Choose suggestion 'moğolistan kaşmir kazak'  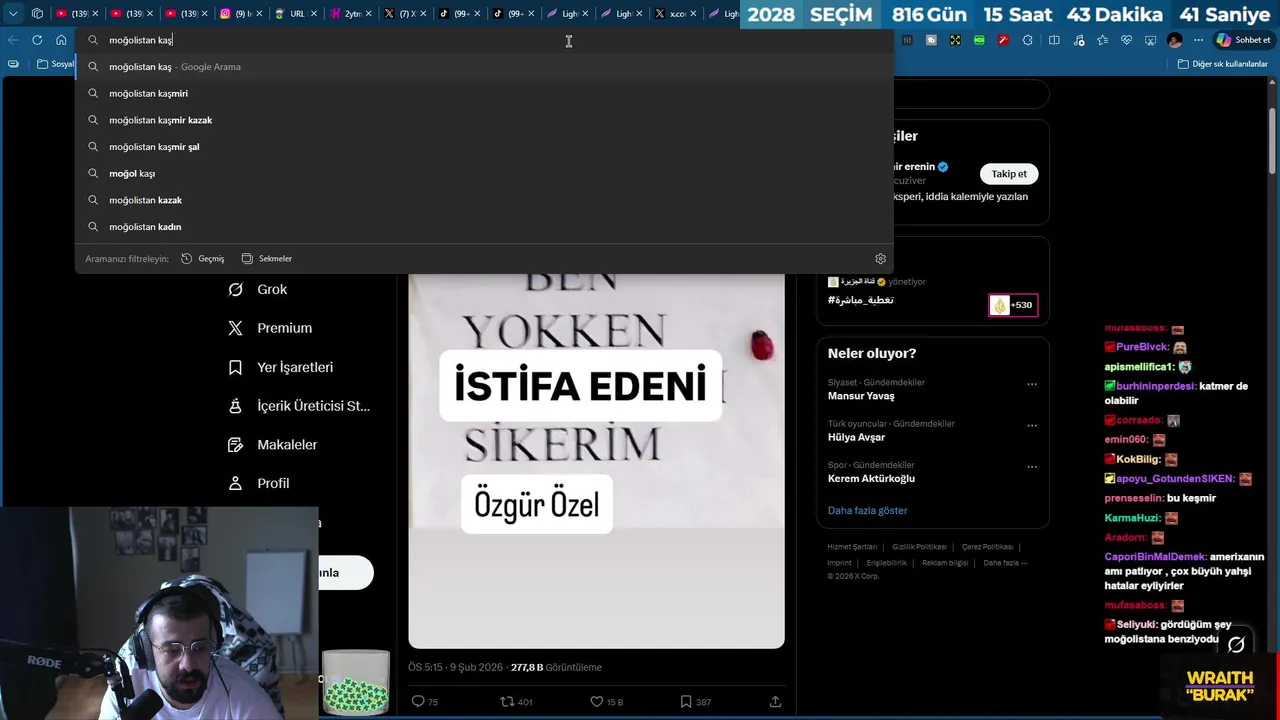coord(484,120)
